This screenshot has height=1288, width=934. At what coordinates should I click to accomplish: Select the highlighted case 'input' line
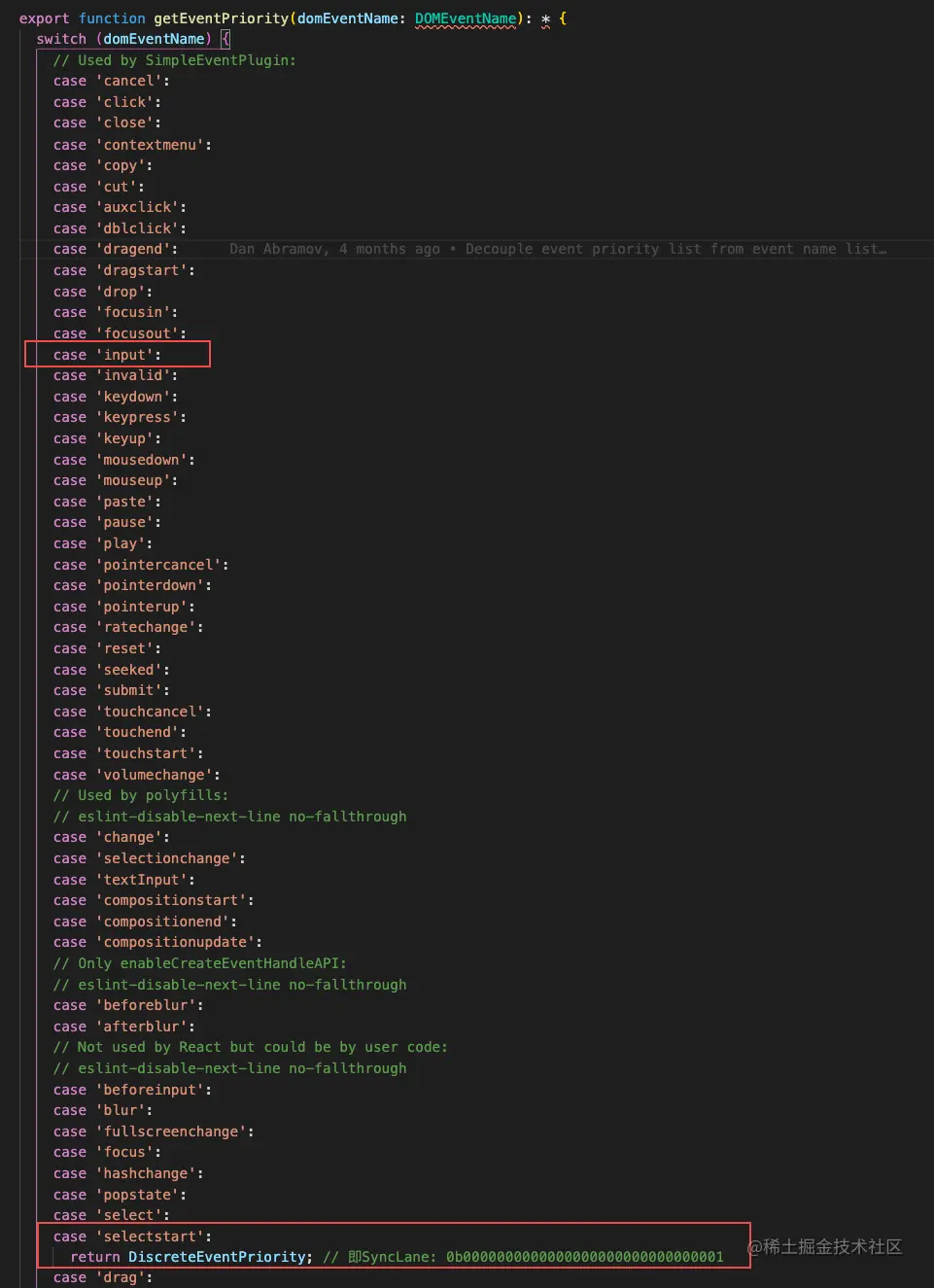coord(118,354)
